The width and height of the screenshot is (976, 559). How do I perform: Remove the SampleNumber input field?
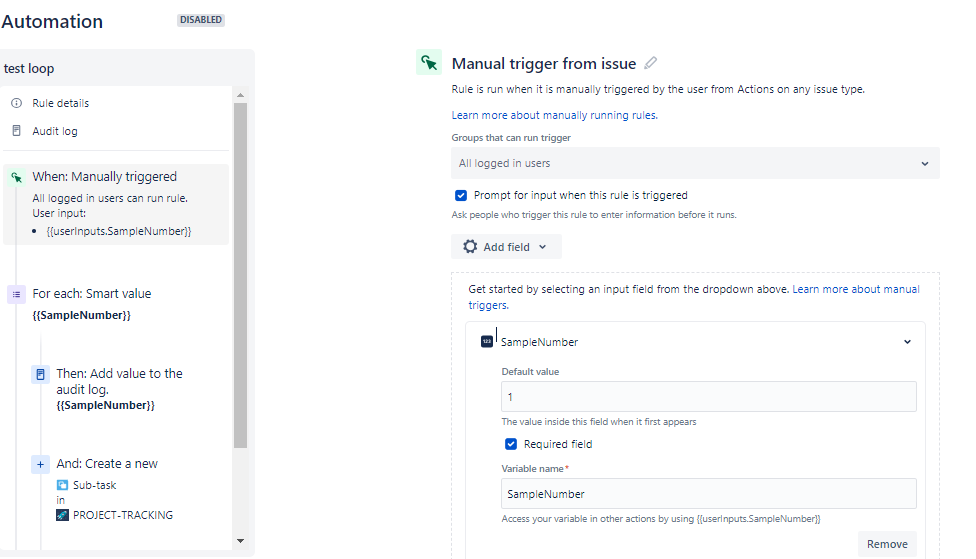click(887, 544)
